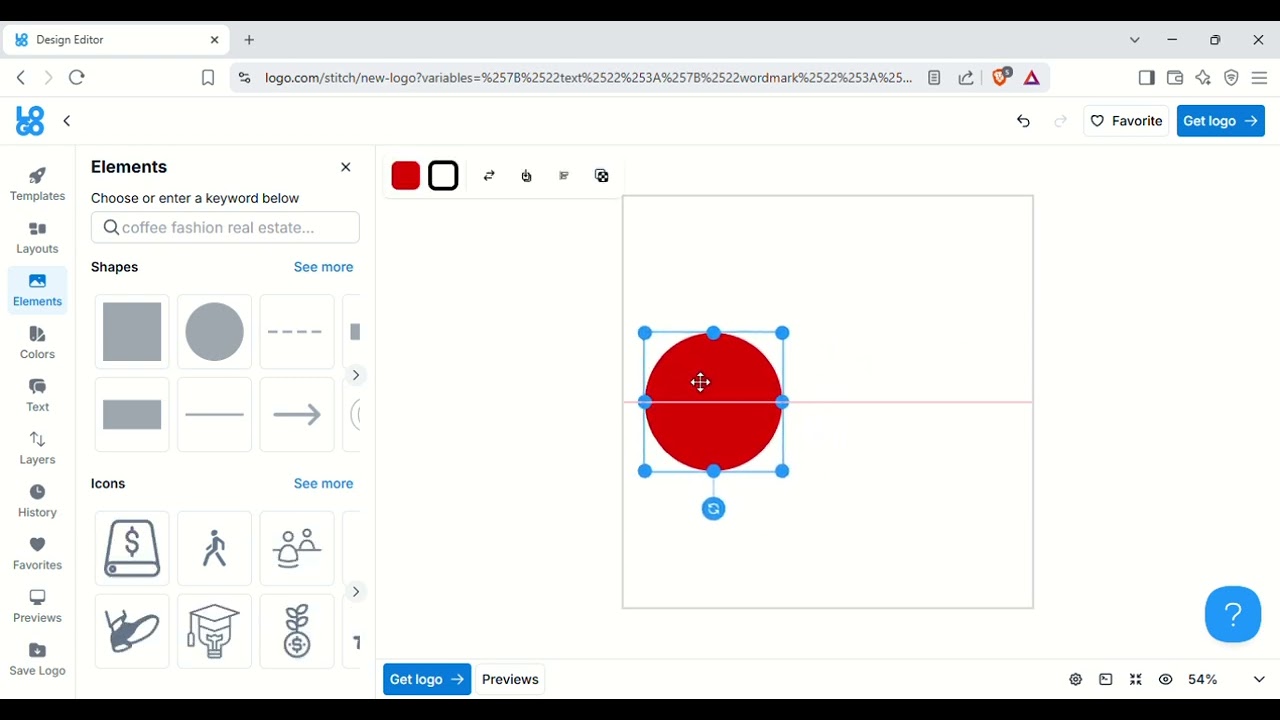Click the duplicate element toolbar icon
Viewport: 1280px width, 720px height.
[602, 176]
